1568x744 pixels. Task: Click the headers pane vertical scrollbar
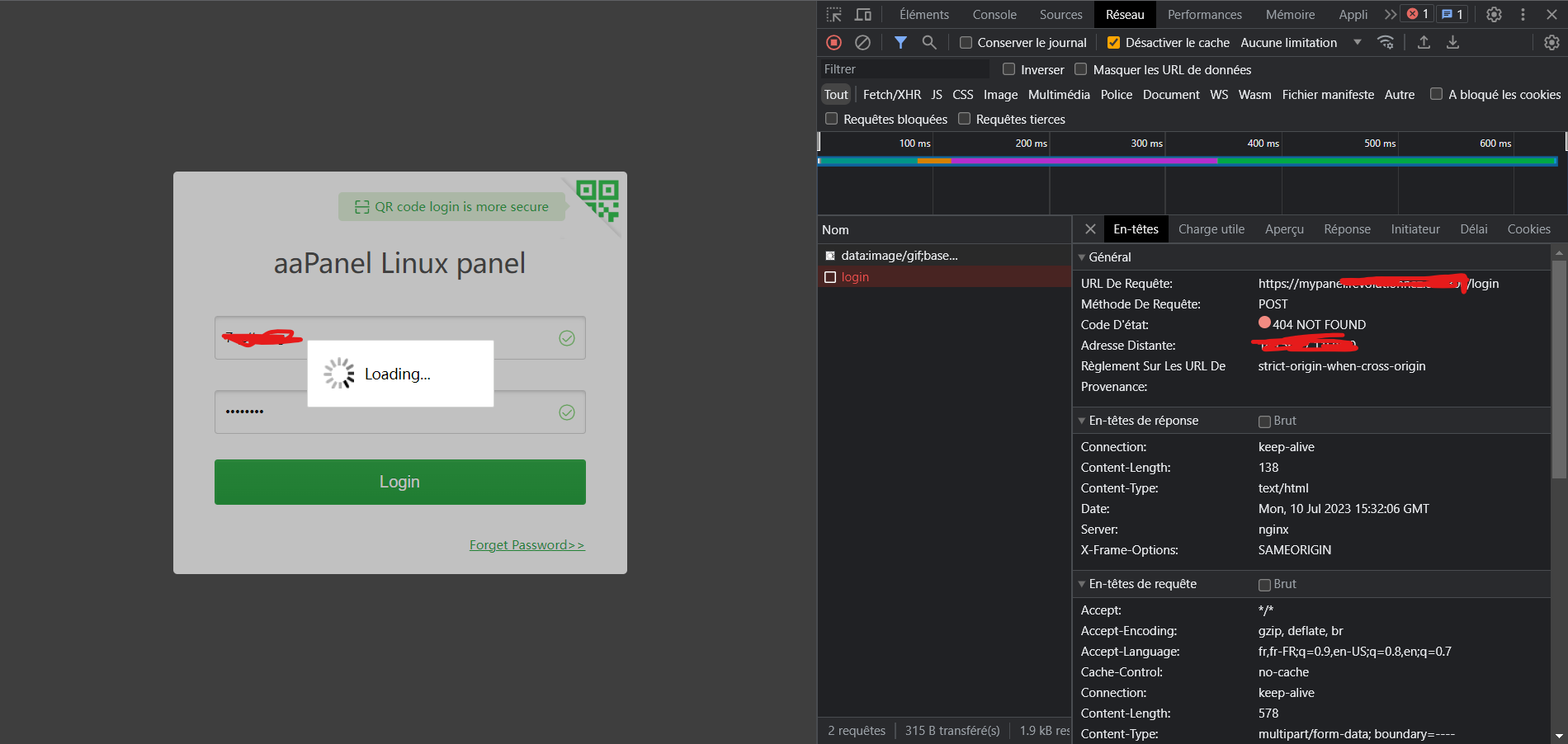point(1559,370)
